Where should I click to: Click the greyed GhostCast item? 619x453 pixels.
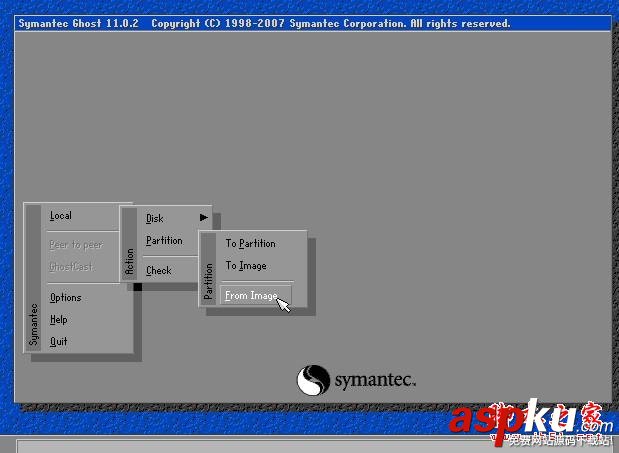[x=71, y=267]
